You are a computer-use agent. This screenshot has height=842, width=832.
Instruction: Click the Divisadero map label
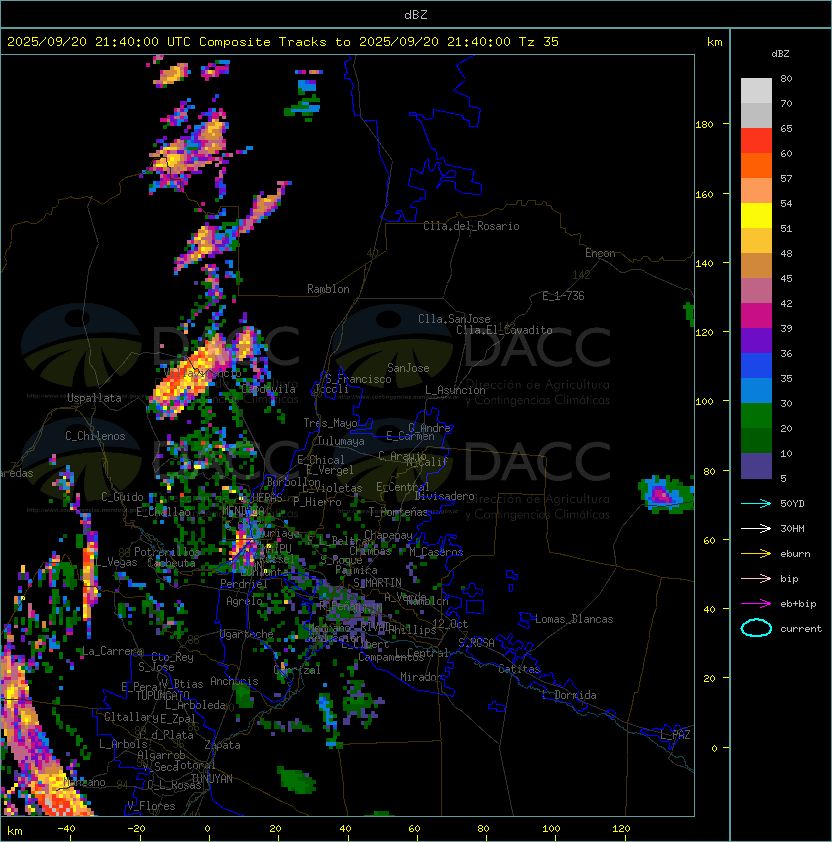445,496
